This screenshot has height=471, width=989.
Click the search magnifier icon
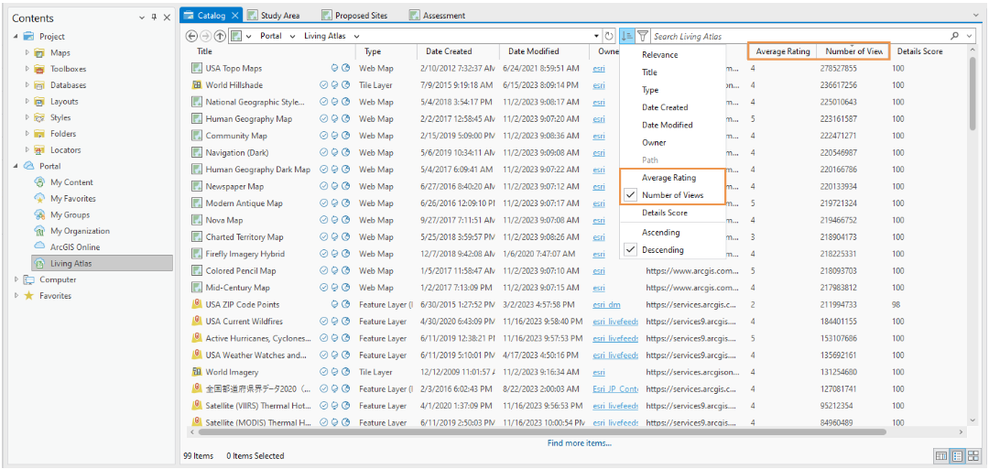pyautogui.click(x=955, y=36)
